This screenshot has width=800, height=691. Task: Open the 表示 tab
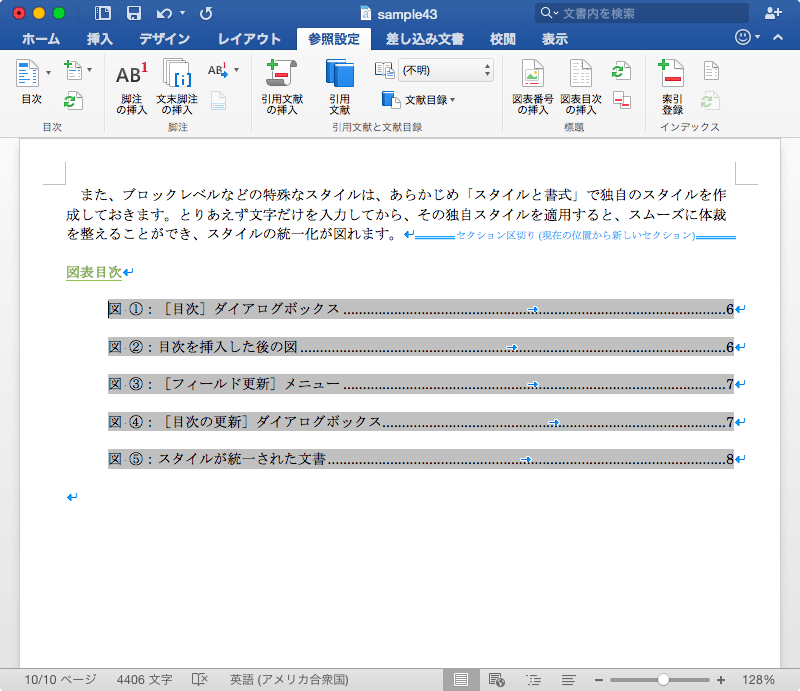pos(555,39)
